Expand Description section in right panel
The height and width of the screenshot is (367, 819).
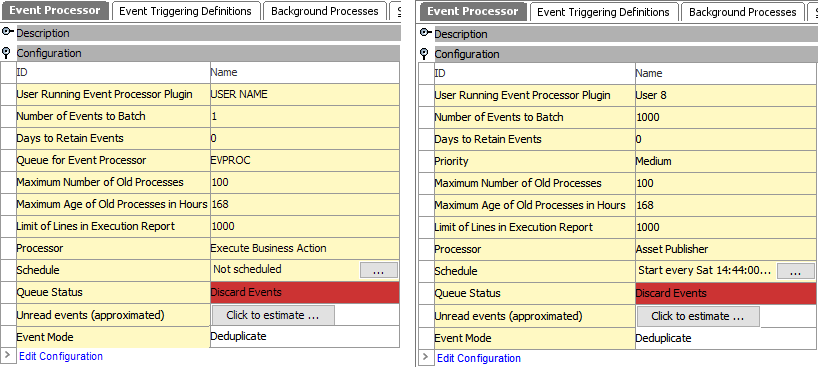(x=425, y=33)
